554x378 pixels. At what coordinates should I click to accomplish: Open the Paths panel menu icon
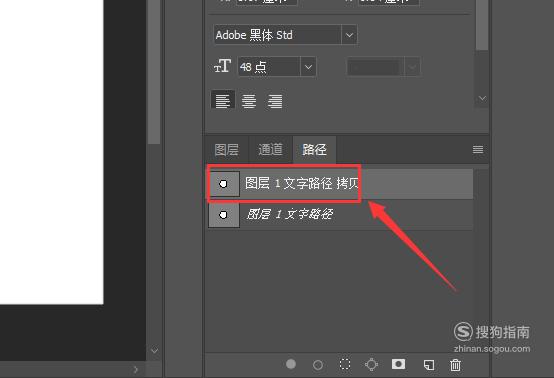[478, 149]
